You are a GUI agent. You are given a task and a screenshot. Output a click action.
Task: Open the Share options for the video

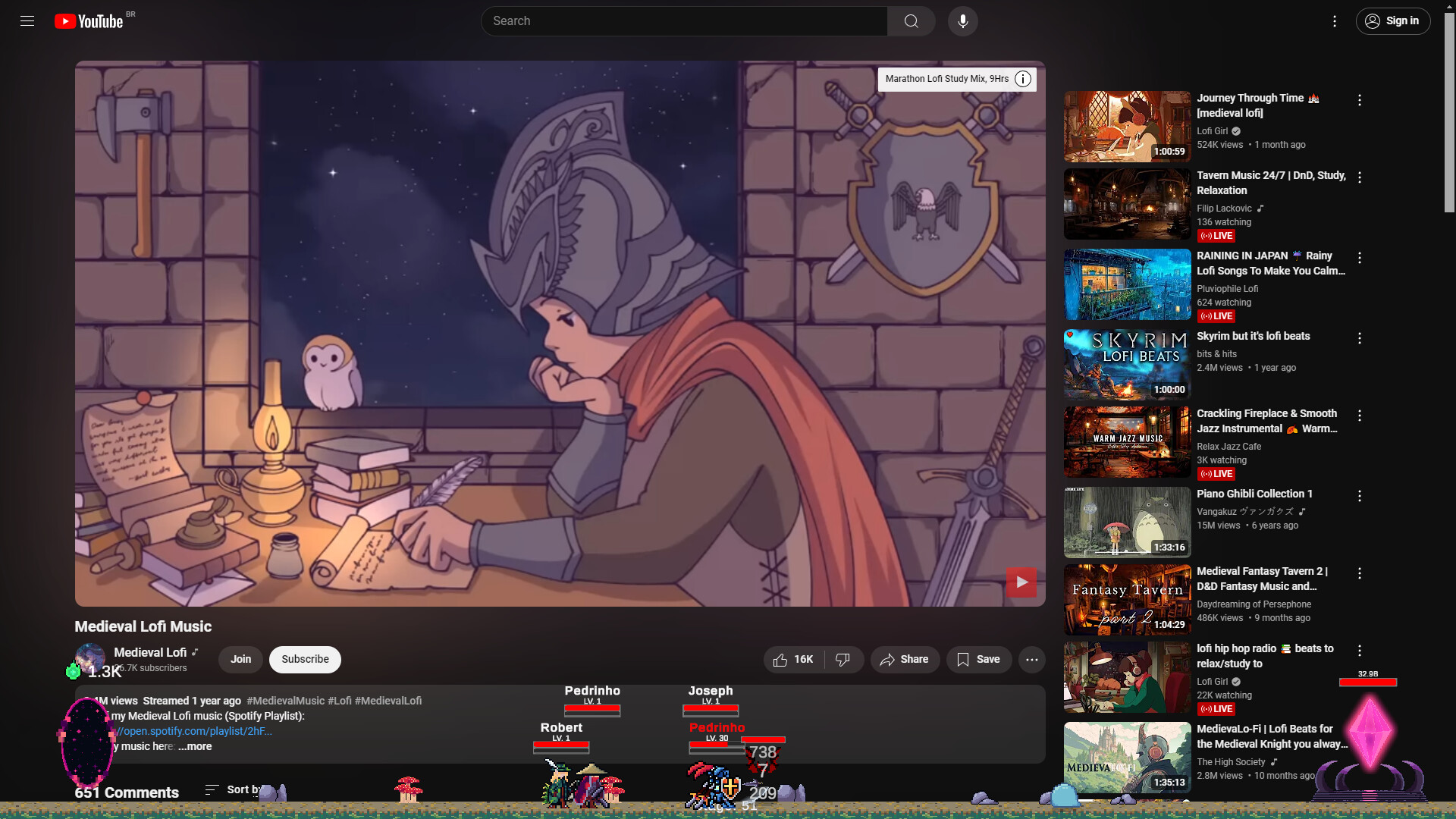tap(904, 659)
